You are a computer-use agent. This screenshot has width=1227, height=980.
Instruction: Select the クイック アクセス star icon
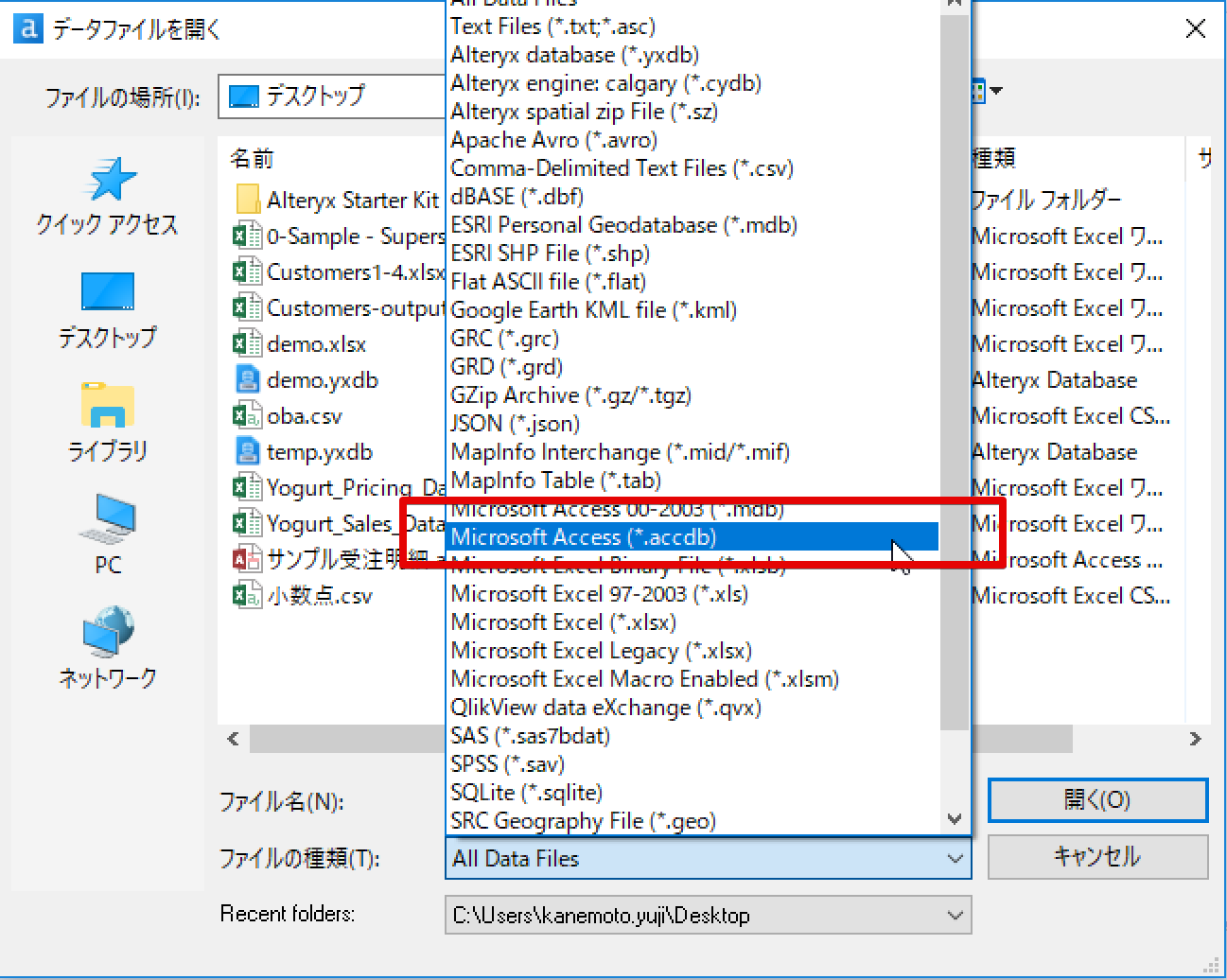(107, 184)
